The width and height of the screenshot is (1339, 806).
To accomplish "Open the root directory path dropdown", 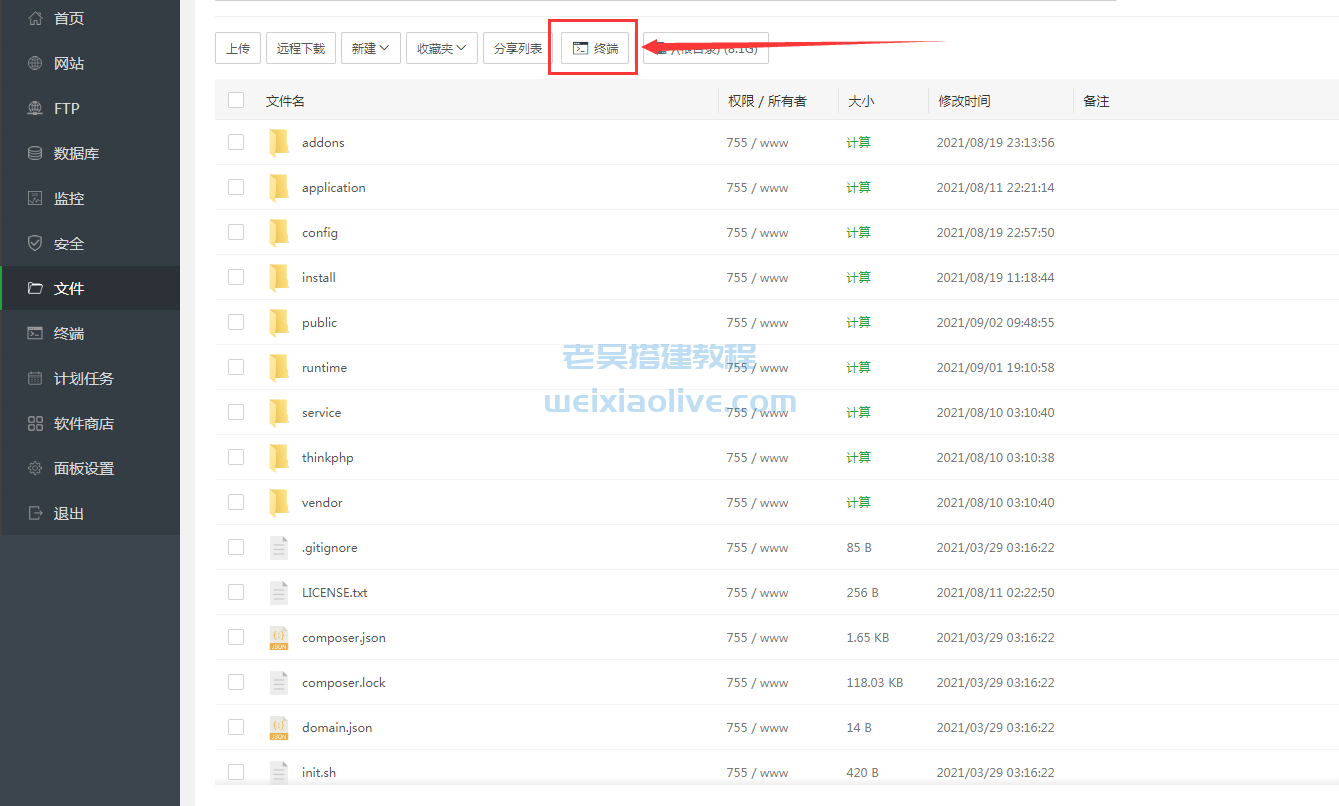I will 705,47.
